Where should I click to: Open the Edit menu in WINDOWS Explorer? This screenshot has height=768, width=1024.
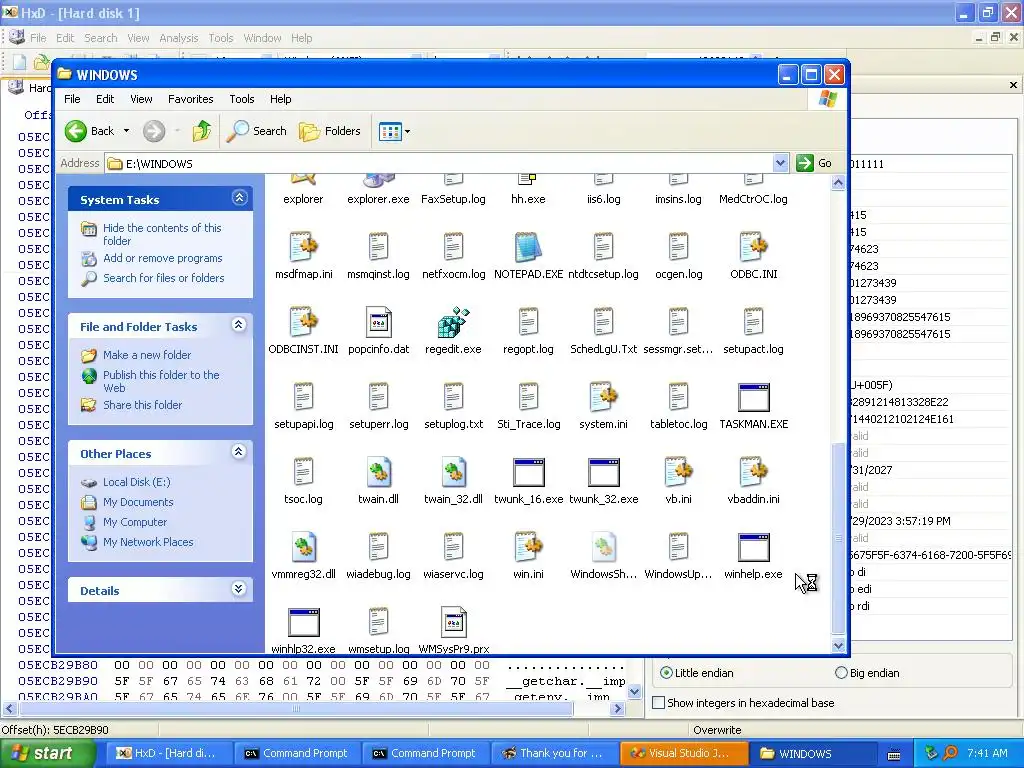coord(105,99)
